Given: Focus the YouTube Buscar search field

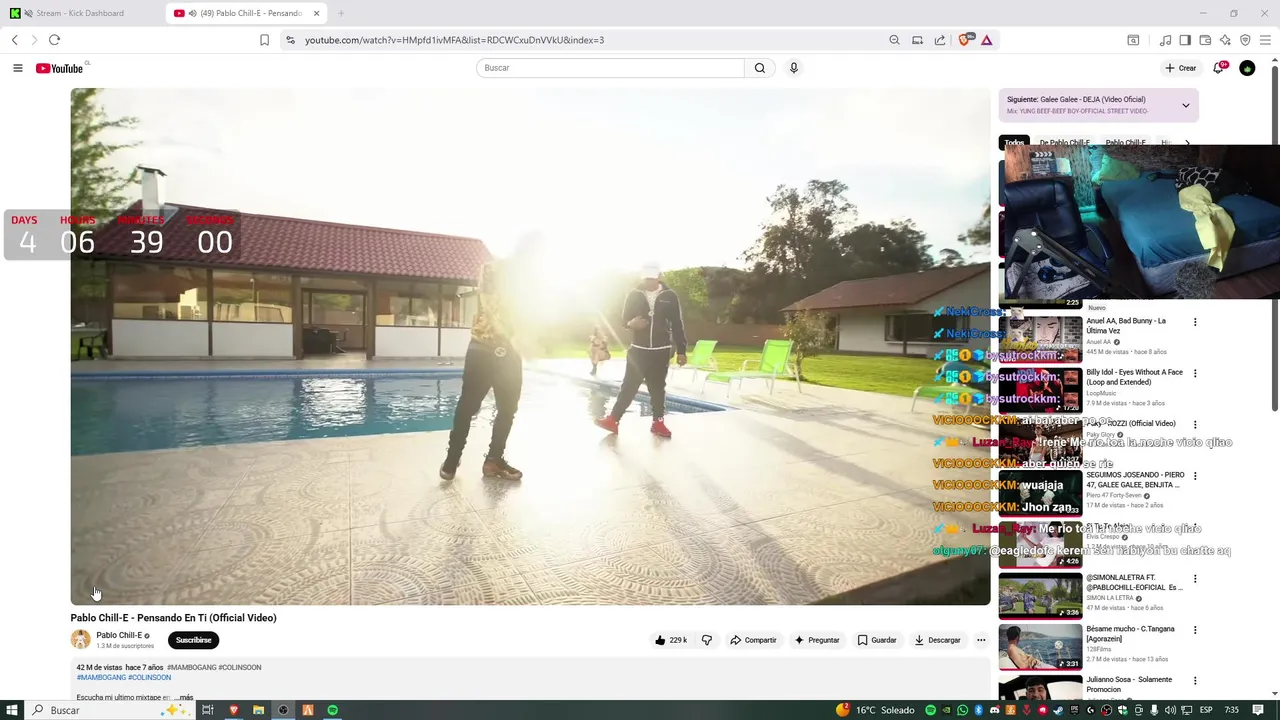Looking at the screenshot, I should click(610, 68).
